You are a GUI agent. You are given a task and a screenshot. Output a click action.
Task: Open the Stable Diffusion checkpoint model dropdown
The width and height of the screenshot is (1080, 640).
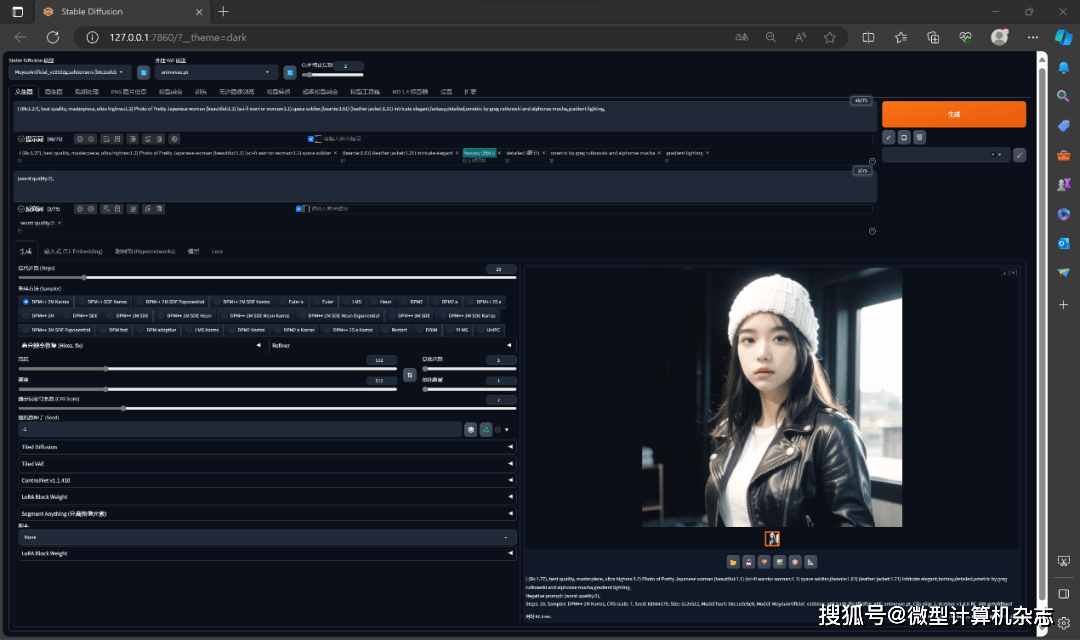point(68,72)
